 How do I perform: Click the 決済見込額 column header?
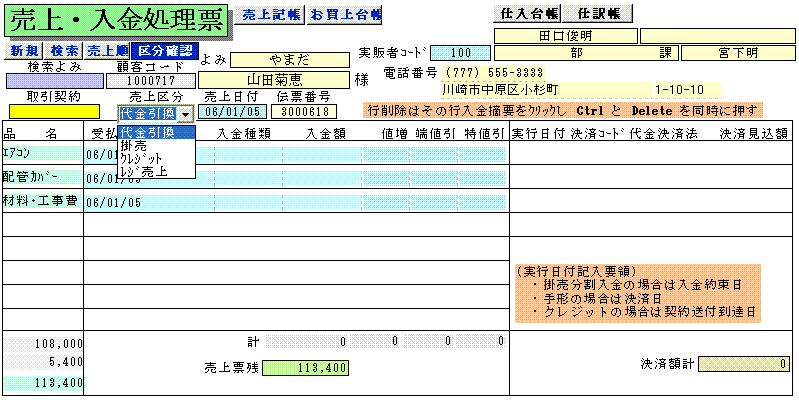(754, 134)
